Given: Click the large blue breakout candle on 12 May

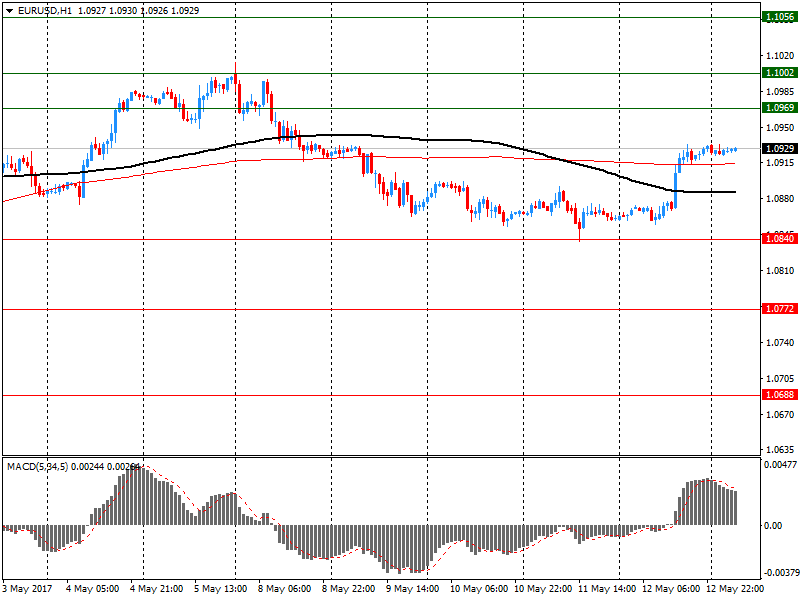Looking at the screenshot, I should [x=676, y=189].
